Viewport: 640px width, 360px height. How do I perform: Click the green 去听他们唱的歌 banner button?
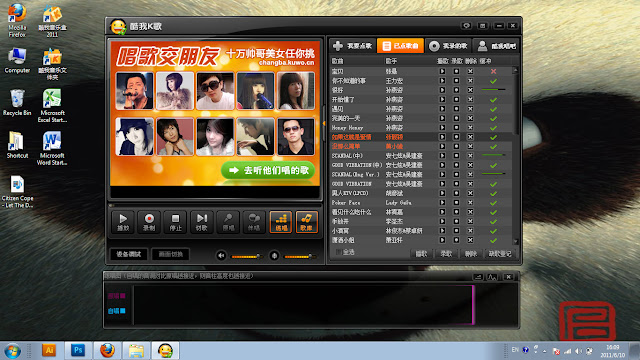(x=268, y=171)
